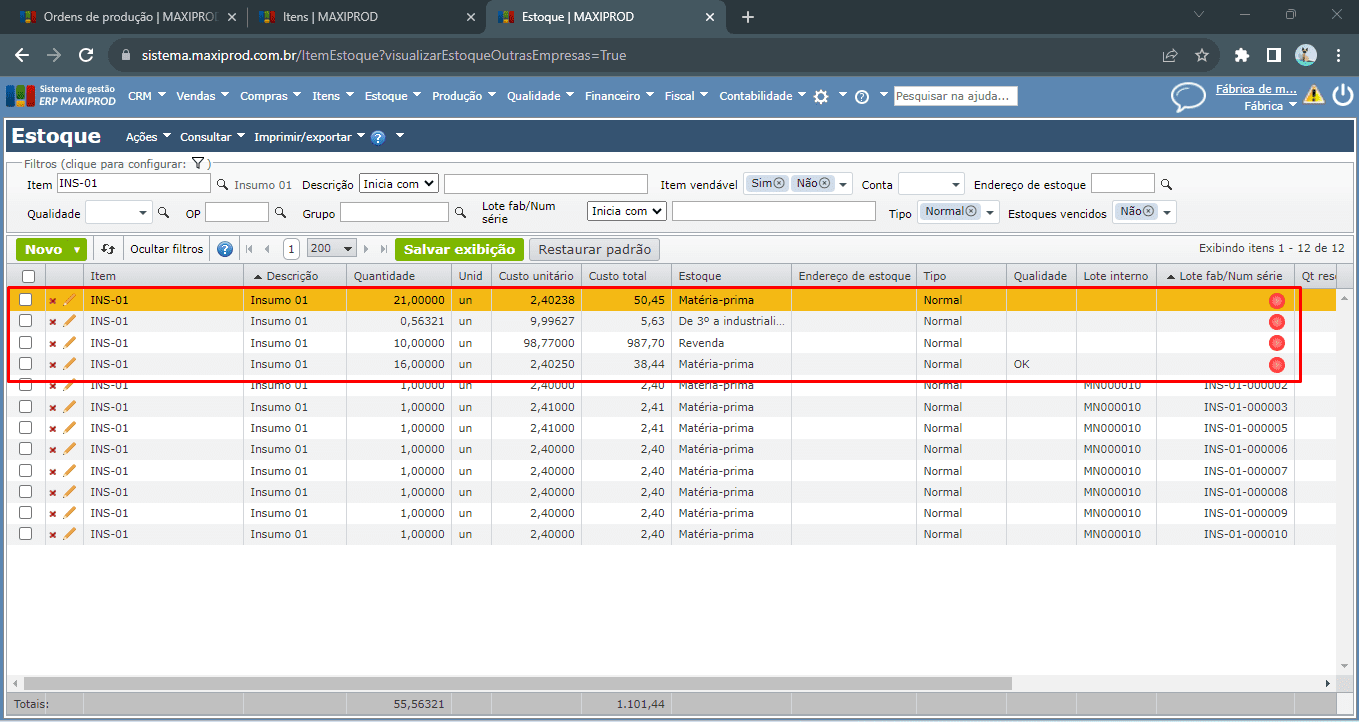Viewport: 1359px width, 722px height.
Task: Click search magnifier next to Grupo field
Action: point(461,213)
